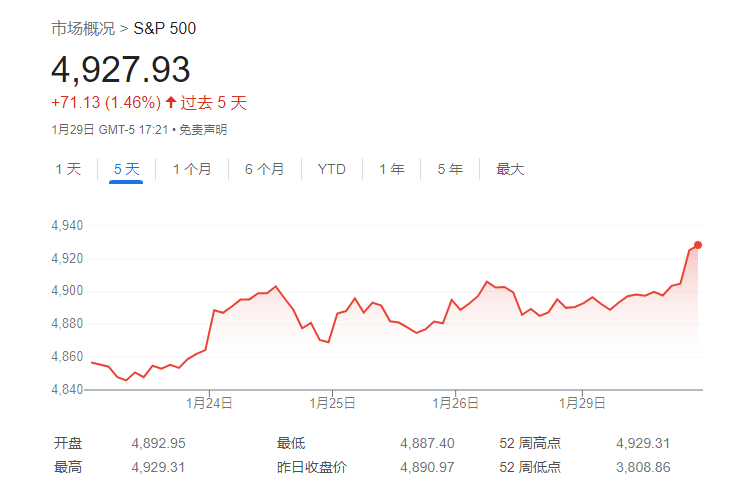741x482 pixels.
Task: Click the 52-week low value 3,808.86
Action: 643,467
